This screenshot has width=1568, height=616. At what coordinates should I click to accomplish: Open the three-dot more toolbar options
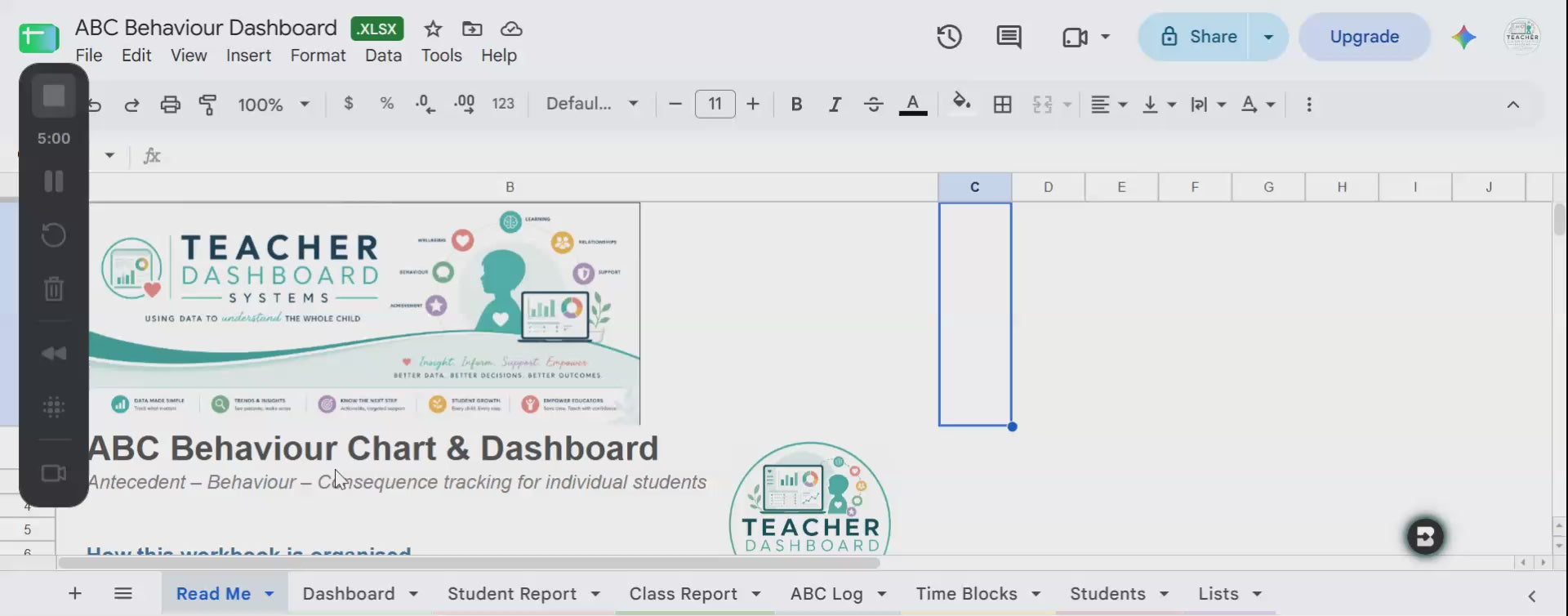(1309, 105)
